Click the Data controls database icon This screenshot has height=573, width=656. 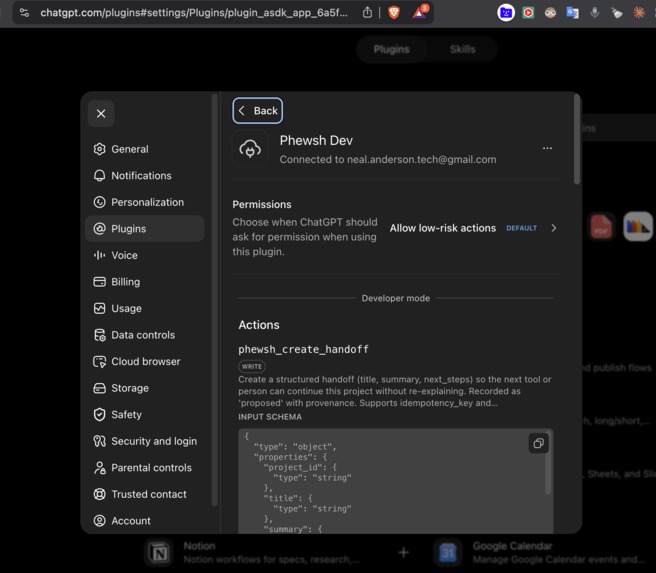pos(100,335)
